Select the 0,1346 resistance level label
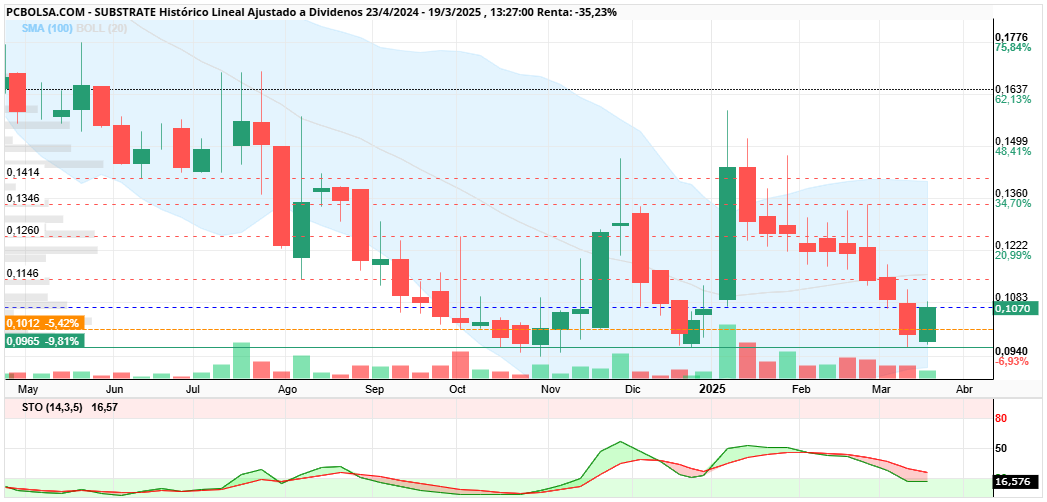 coord(23,198)
